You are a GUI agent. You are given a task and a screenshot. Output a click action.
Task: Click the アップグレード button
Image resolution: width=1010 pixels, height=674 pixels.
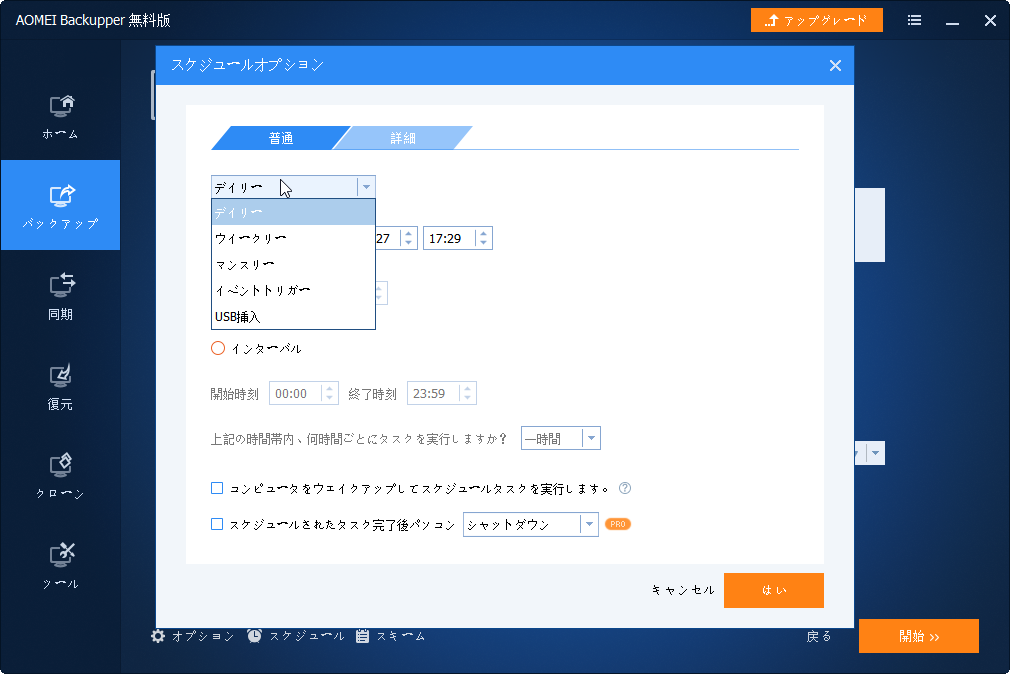point(817,21)
